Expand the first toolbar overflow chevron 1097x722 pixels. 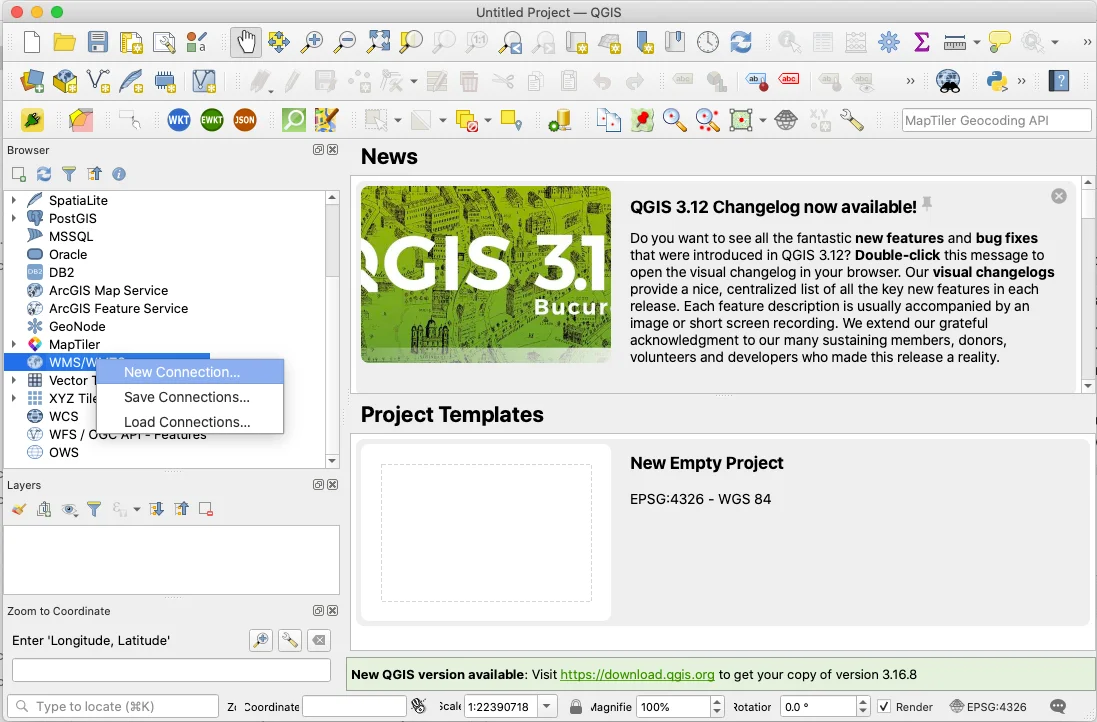(1087, 42)
